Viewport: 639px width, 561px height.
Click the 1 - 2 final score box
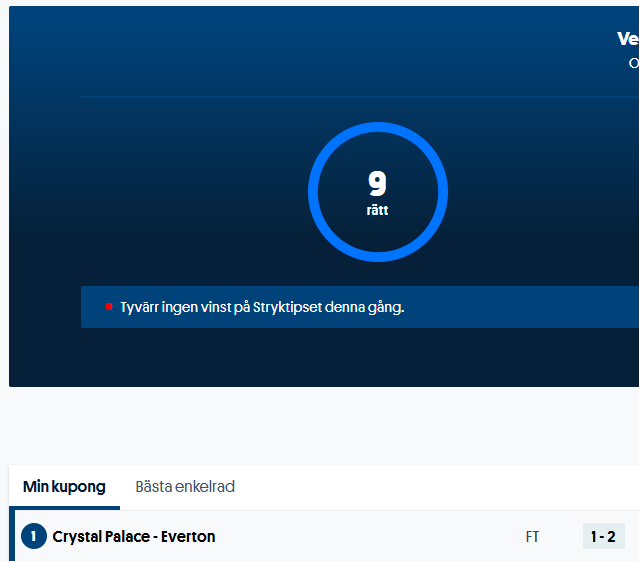coord(603,537)
